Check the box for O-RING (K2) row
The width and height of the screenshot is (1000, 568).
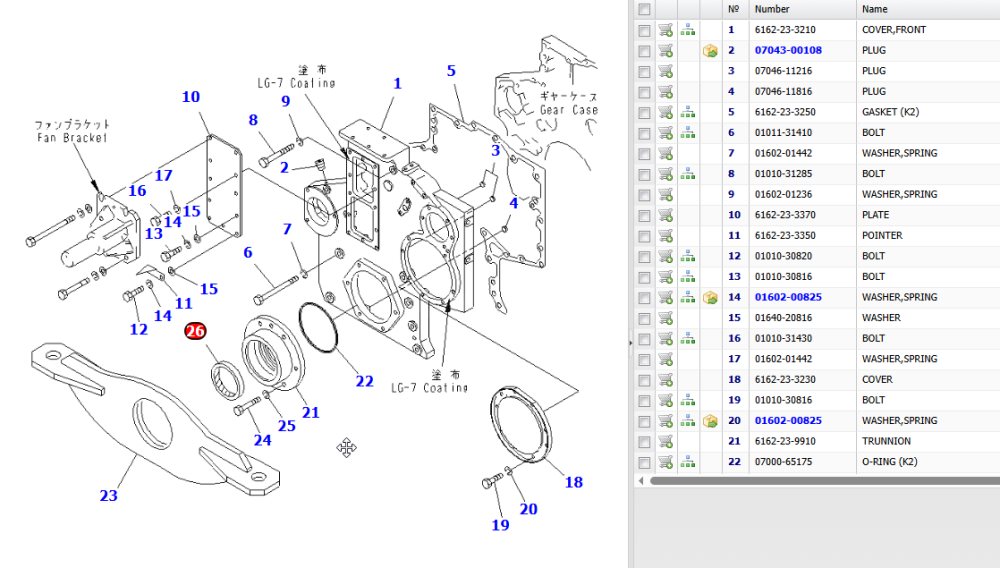(644, 462)
